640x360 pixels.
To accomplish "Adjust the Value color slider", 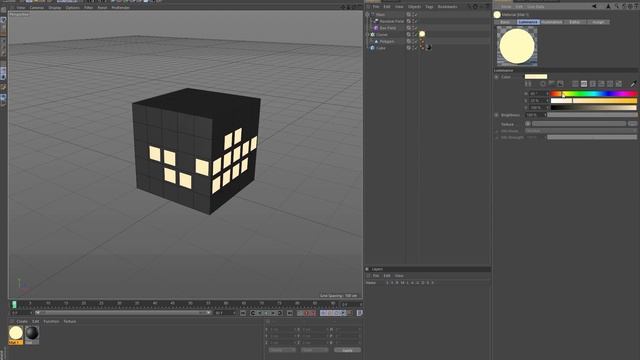I will [593, 107].
